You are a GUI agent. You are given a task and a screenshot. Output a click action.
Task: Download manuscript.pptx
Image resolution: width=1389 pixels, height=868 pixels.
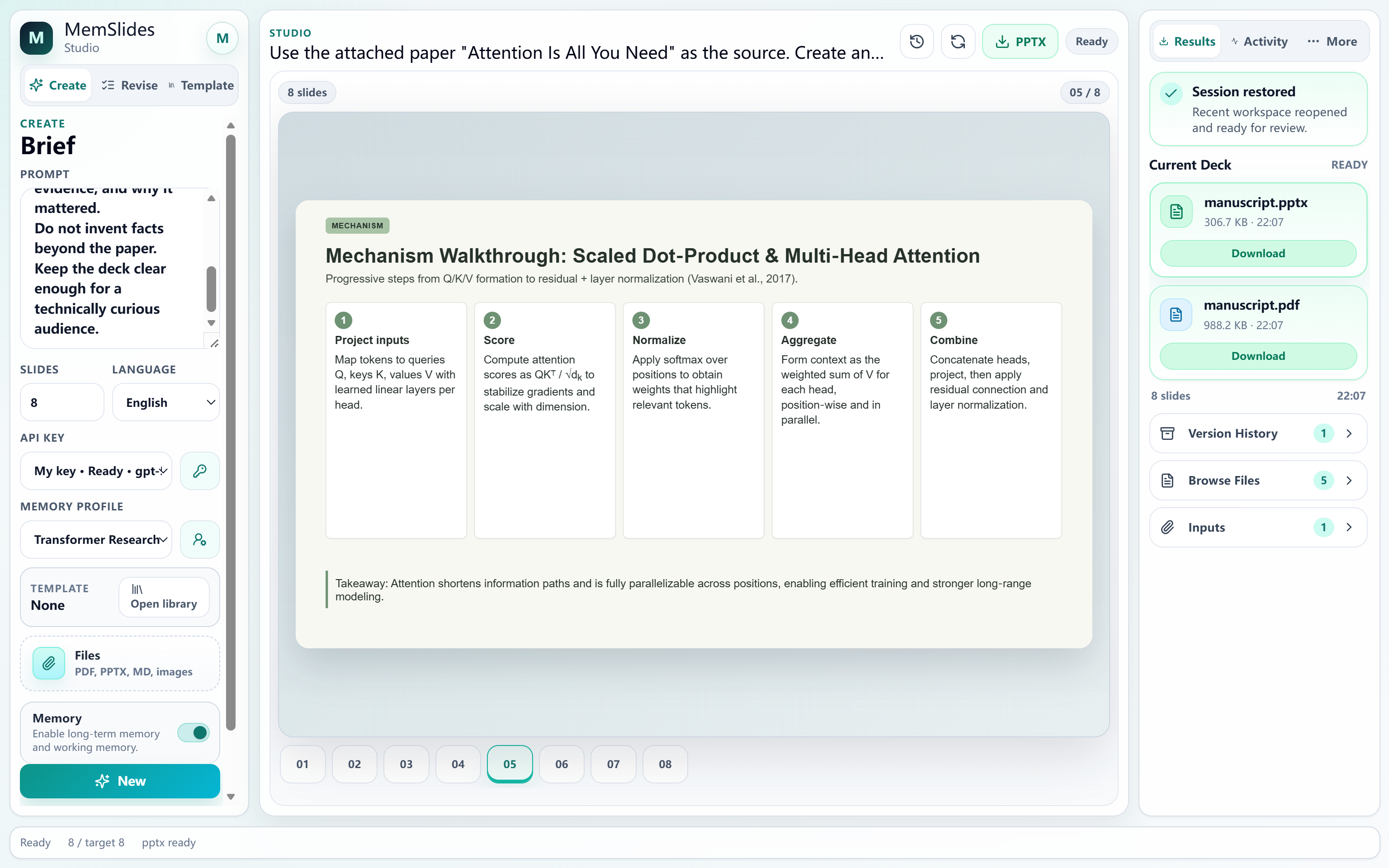pos(1258,253)
